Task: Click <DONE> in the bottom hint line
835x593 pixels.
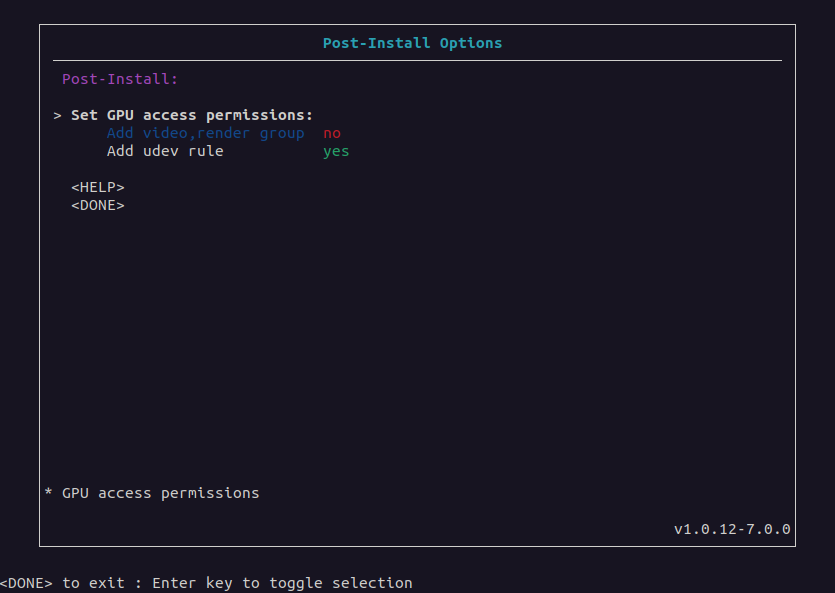Action: pos(27,583)
